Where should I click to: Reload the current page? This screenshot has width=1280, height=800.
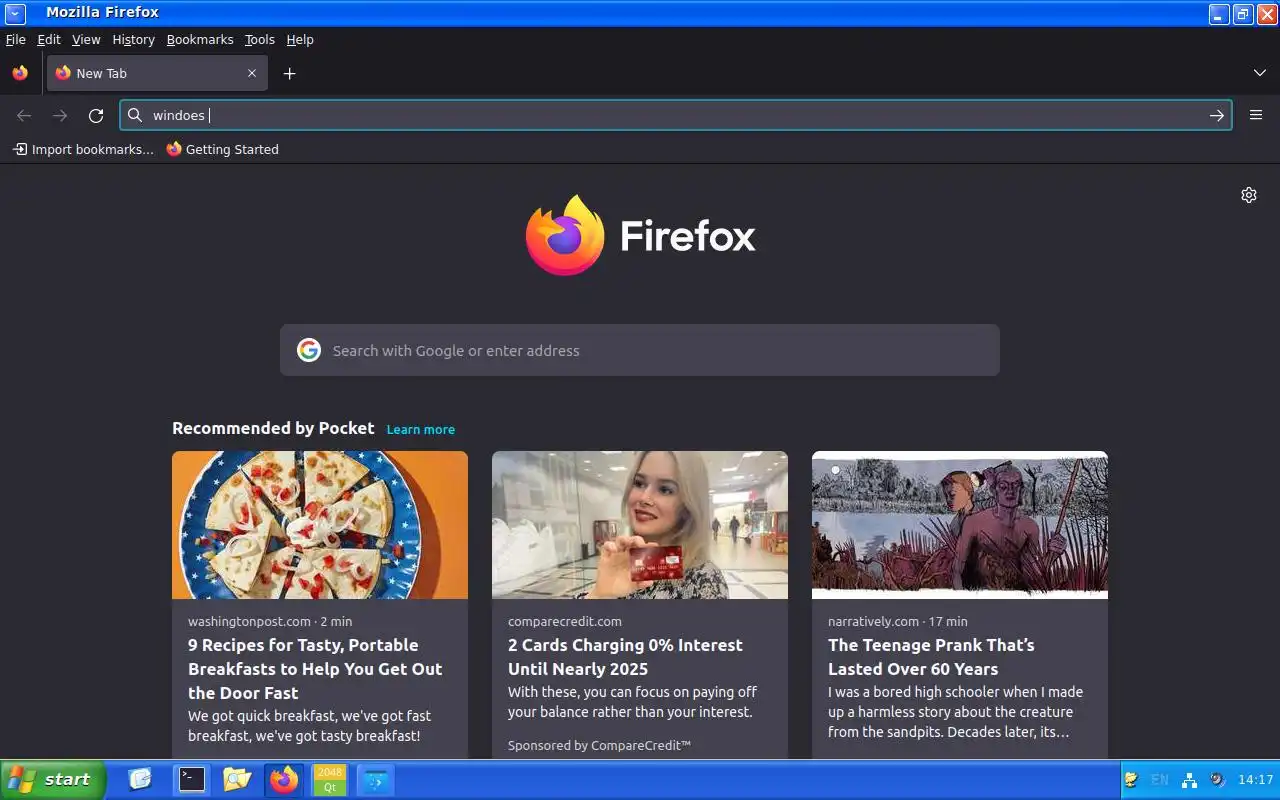(96, 115)
